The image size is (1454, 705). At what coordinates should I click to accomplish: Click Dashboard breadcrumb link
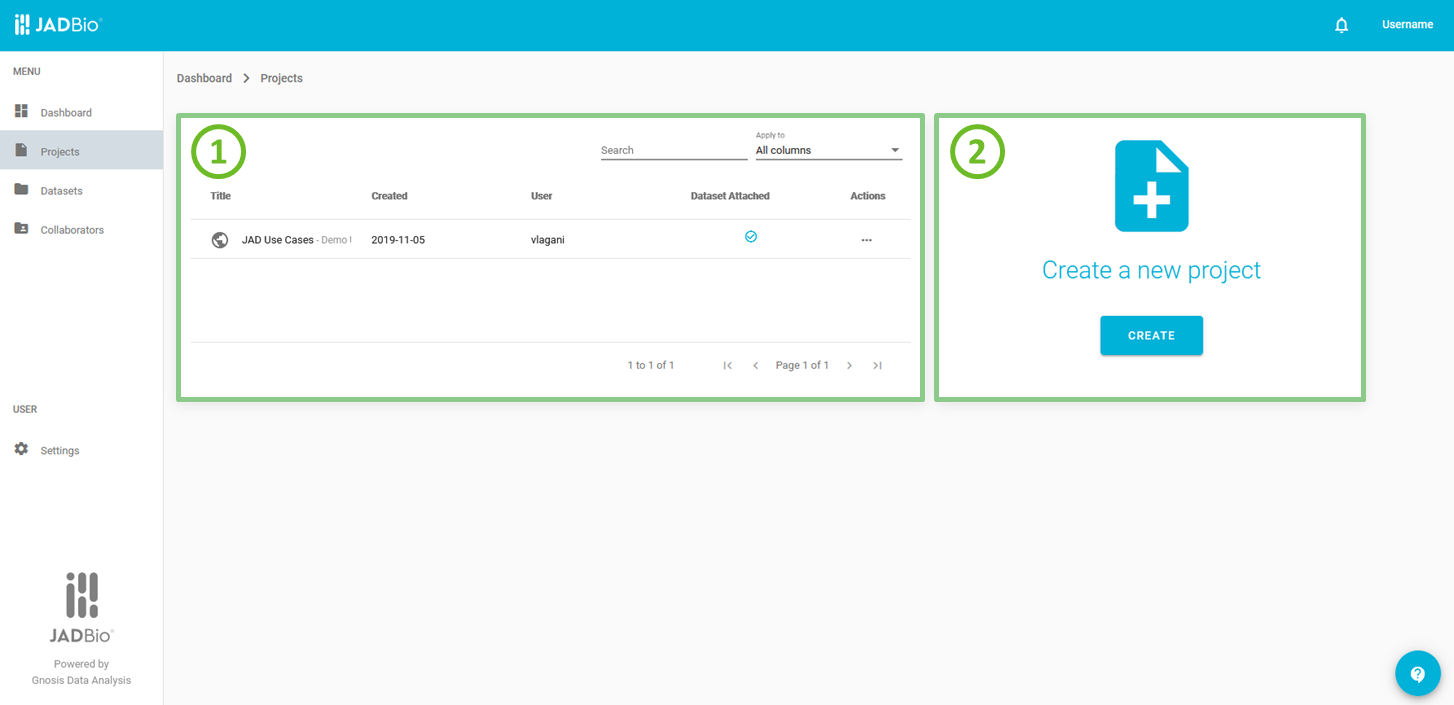point(204,78)
